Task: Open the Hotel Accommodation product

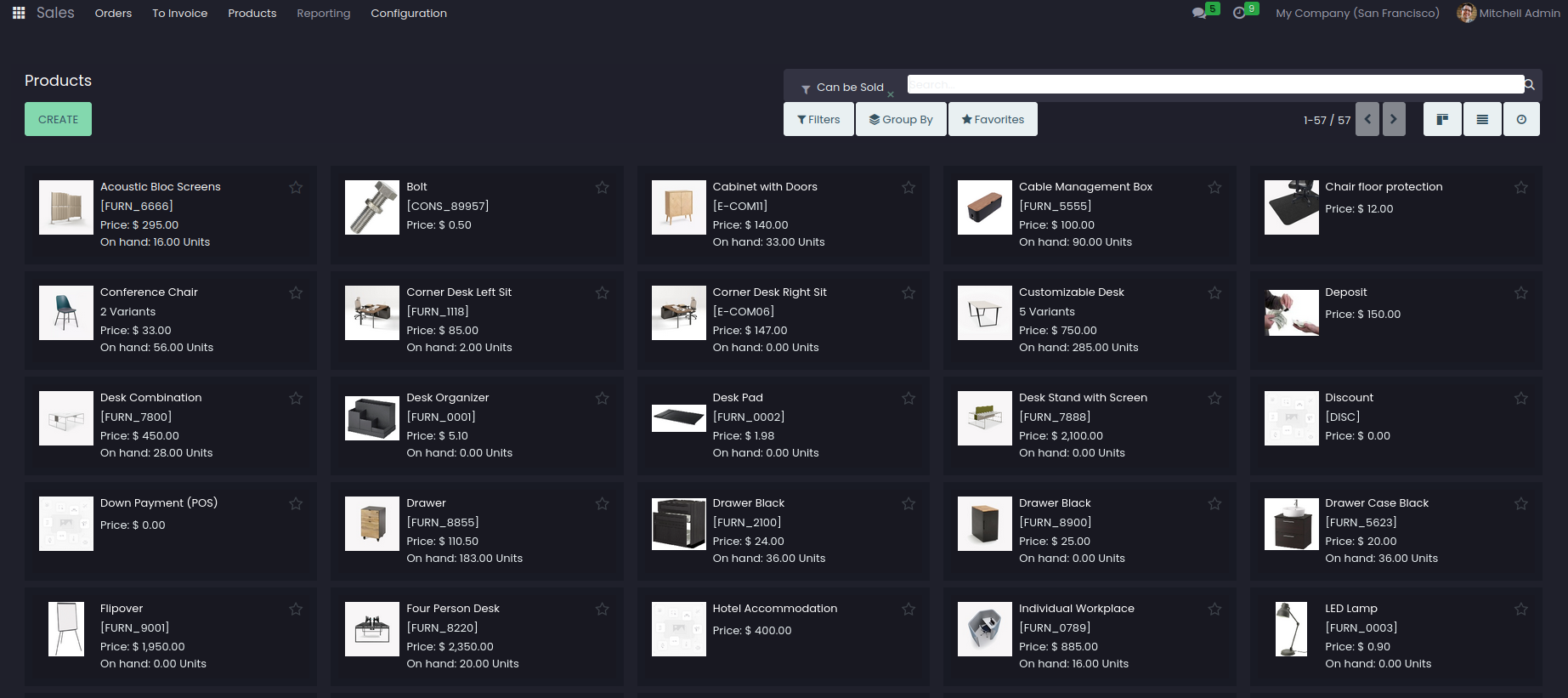Action: (784, 636)
